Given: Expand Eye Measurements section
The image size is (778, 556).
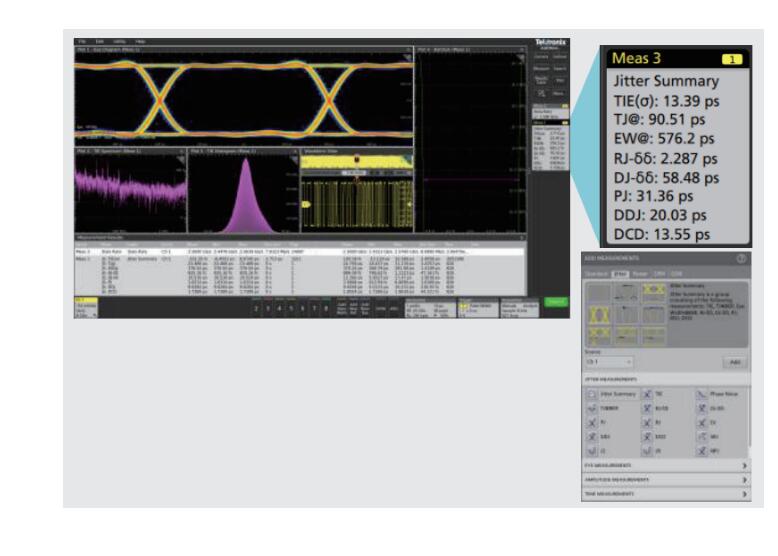Looking at the screenshot, I should coord(666,466).
